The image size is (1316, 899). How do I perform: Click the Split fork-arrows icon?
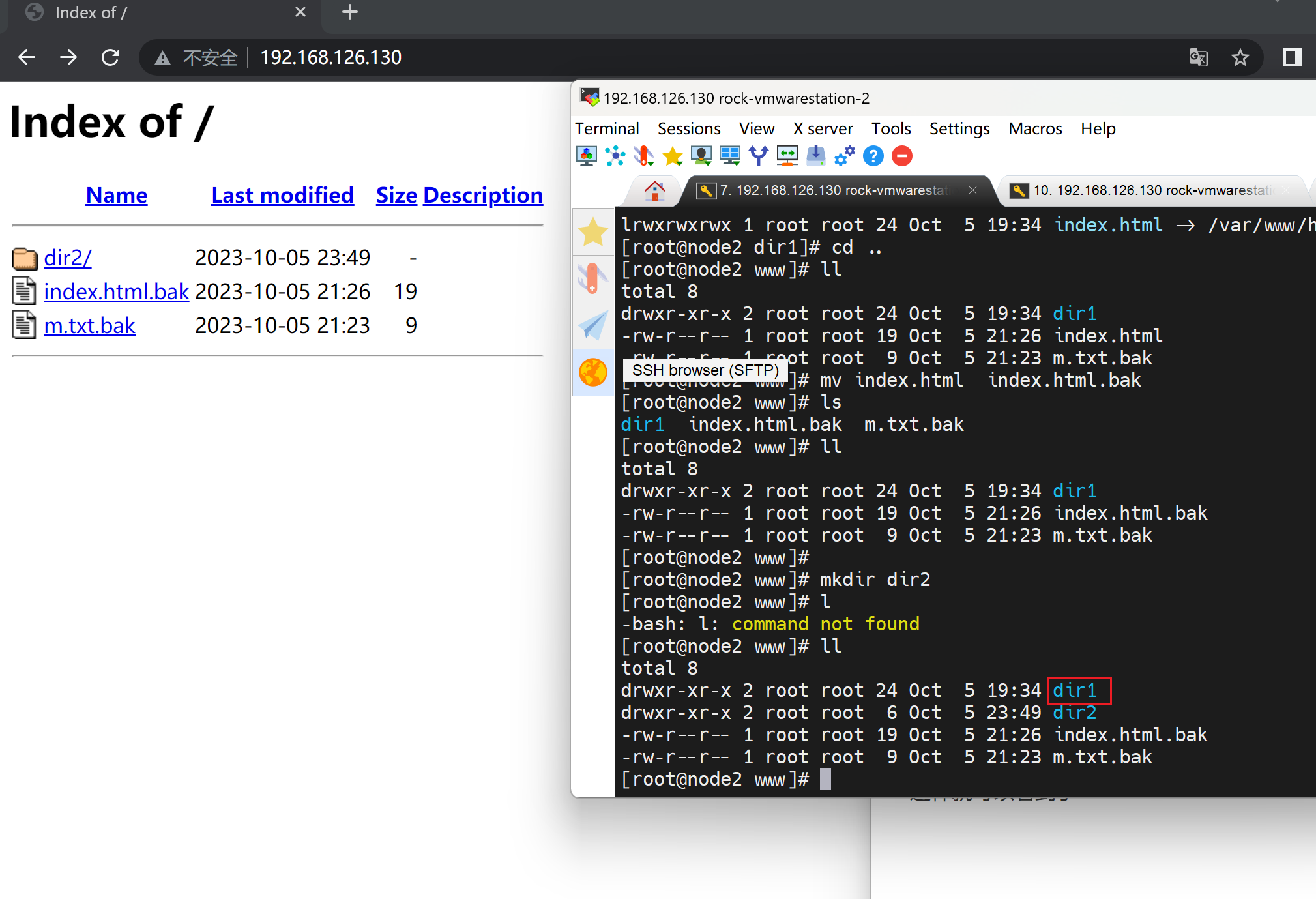pos(758,156)
